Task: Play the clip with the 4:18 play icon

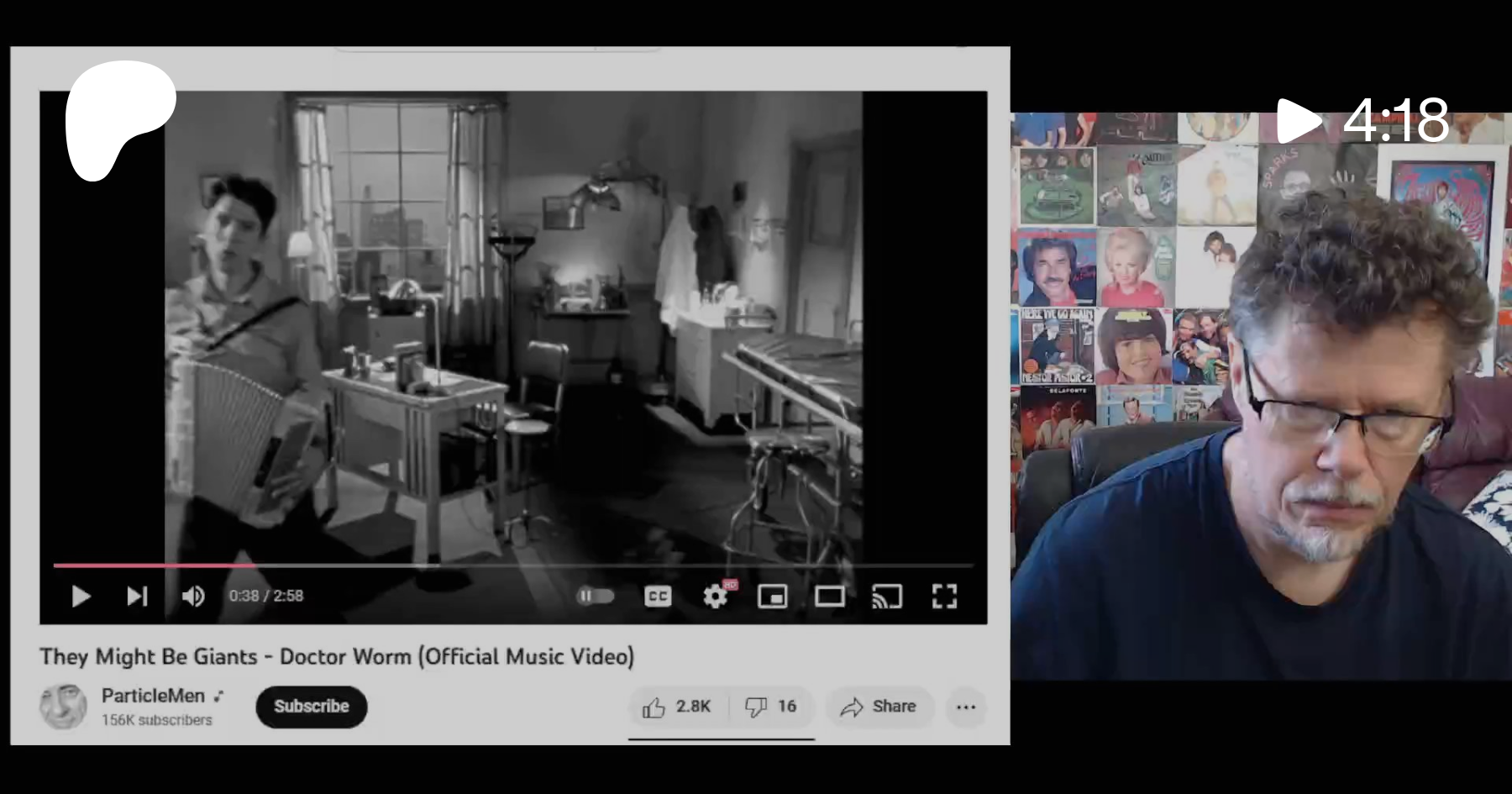Action: [x=1298, y=120]
